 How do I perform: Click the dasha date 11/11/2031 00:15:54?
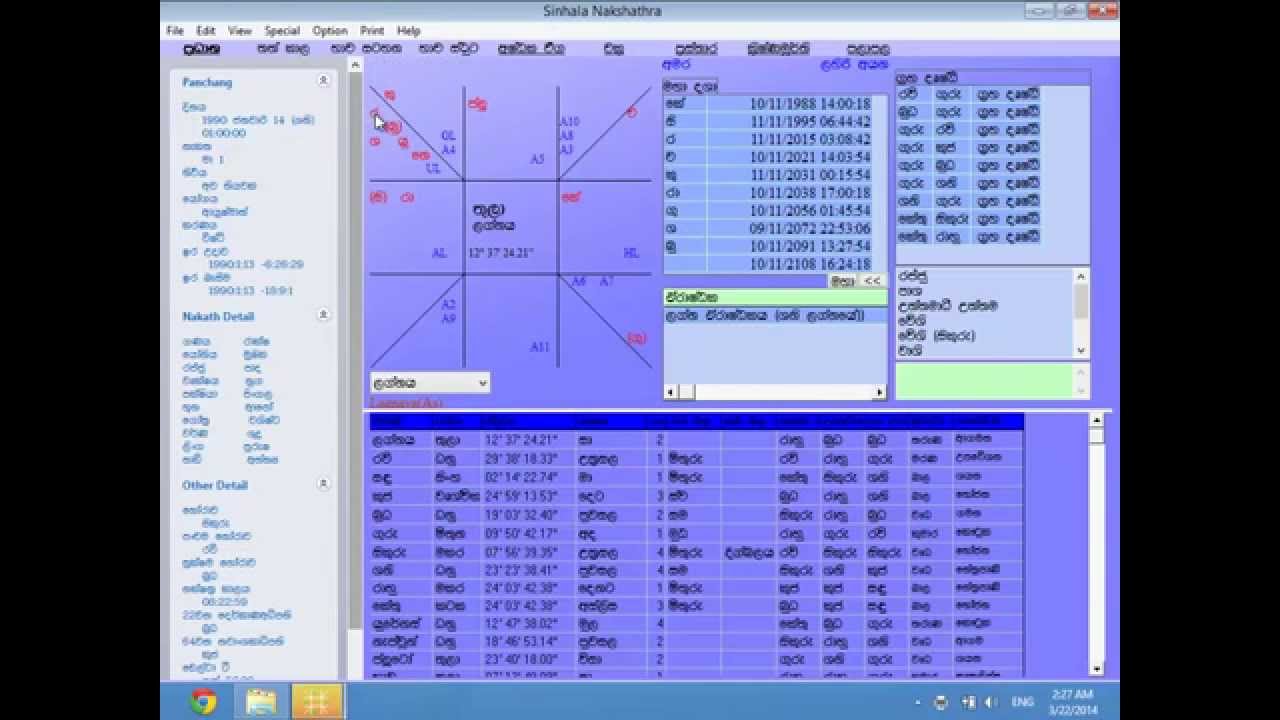pyautogui.click(x=810, y=176)
